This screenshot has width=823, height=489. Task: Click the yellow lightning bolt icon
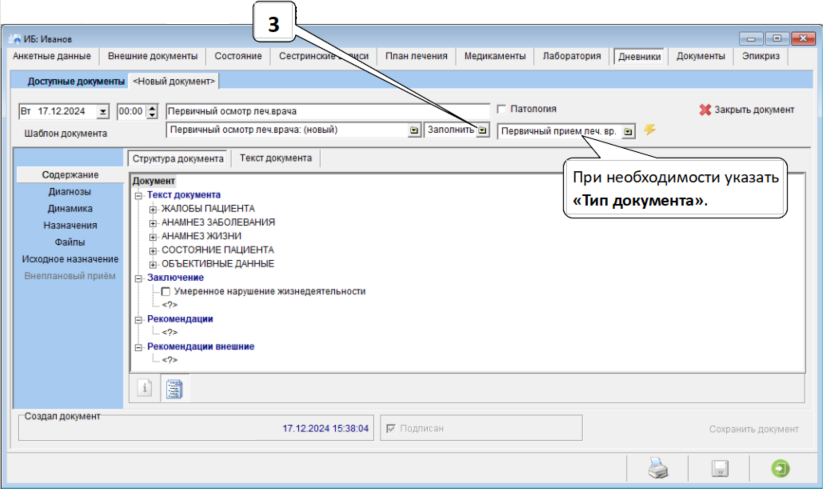point(650,130)
